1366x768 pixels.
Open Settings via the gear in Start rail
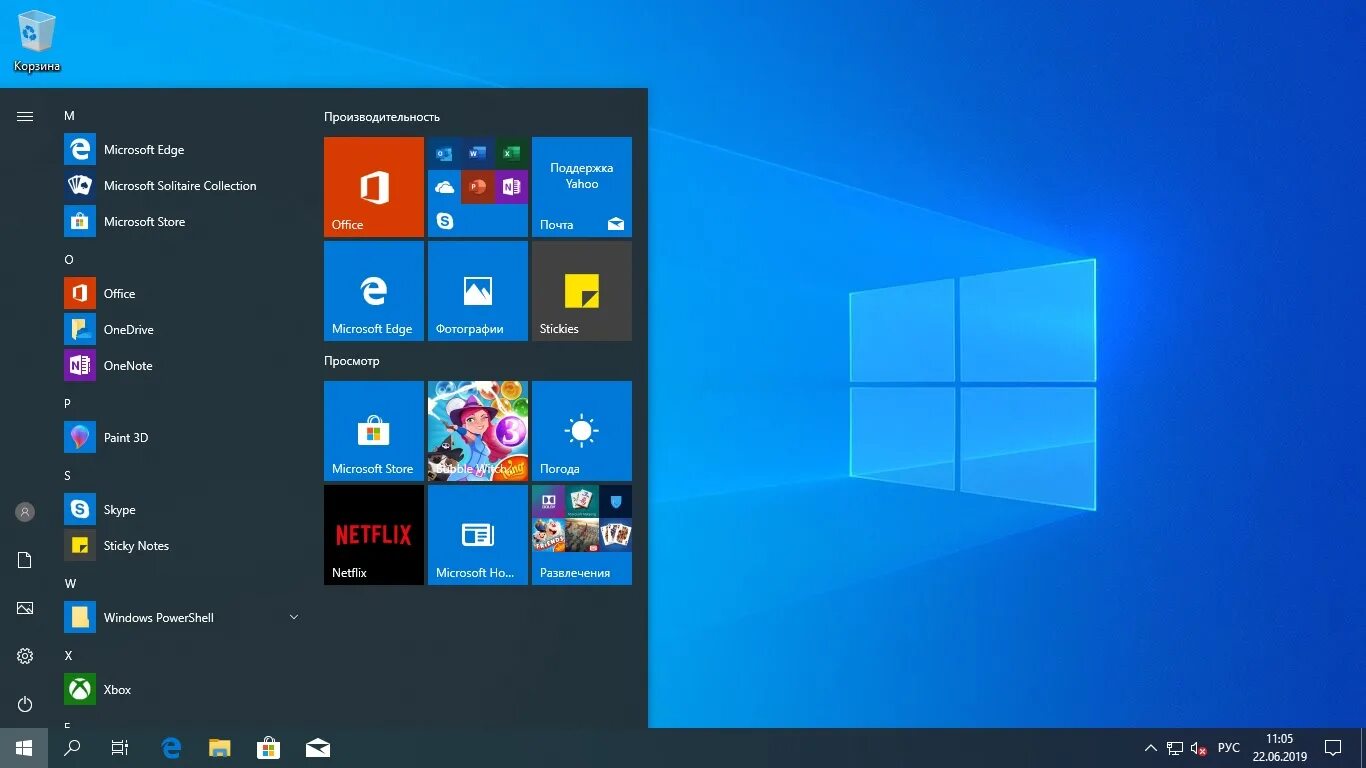point(24,656)
